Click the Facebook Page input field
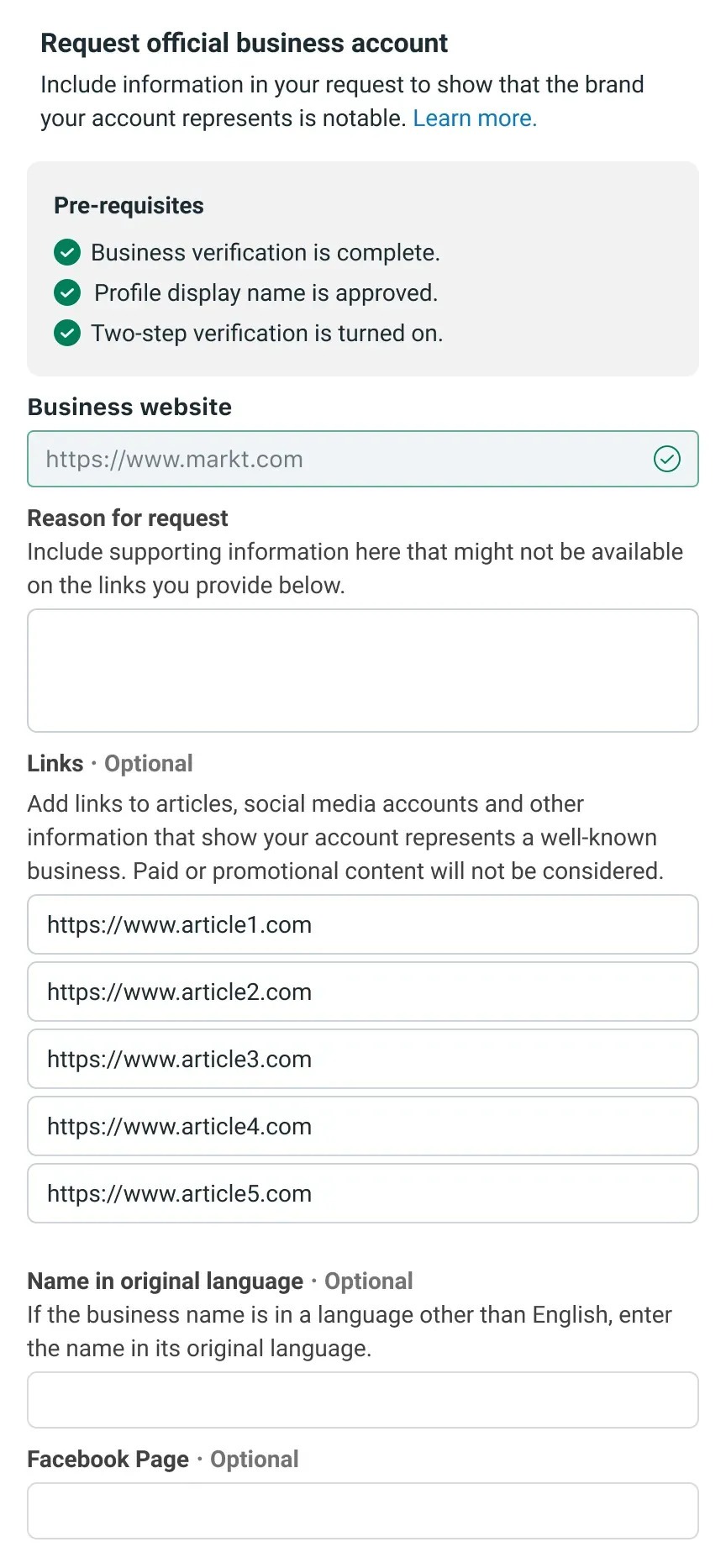The image size is (726, 1568). [363, 1511]
